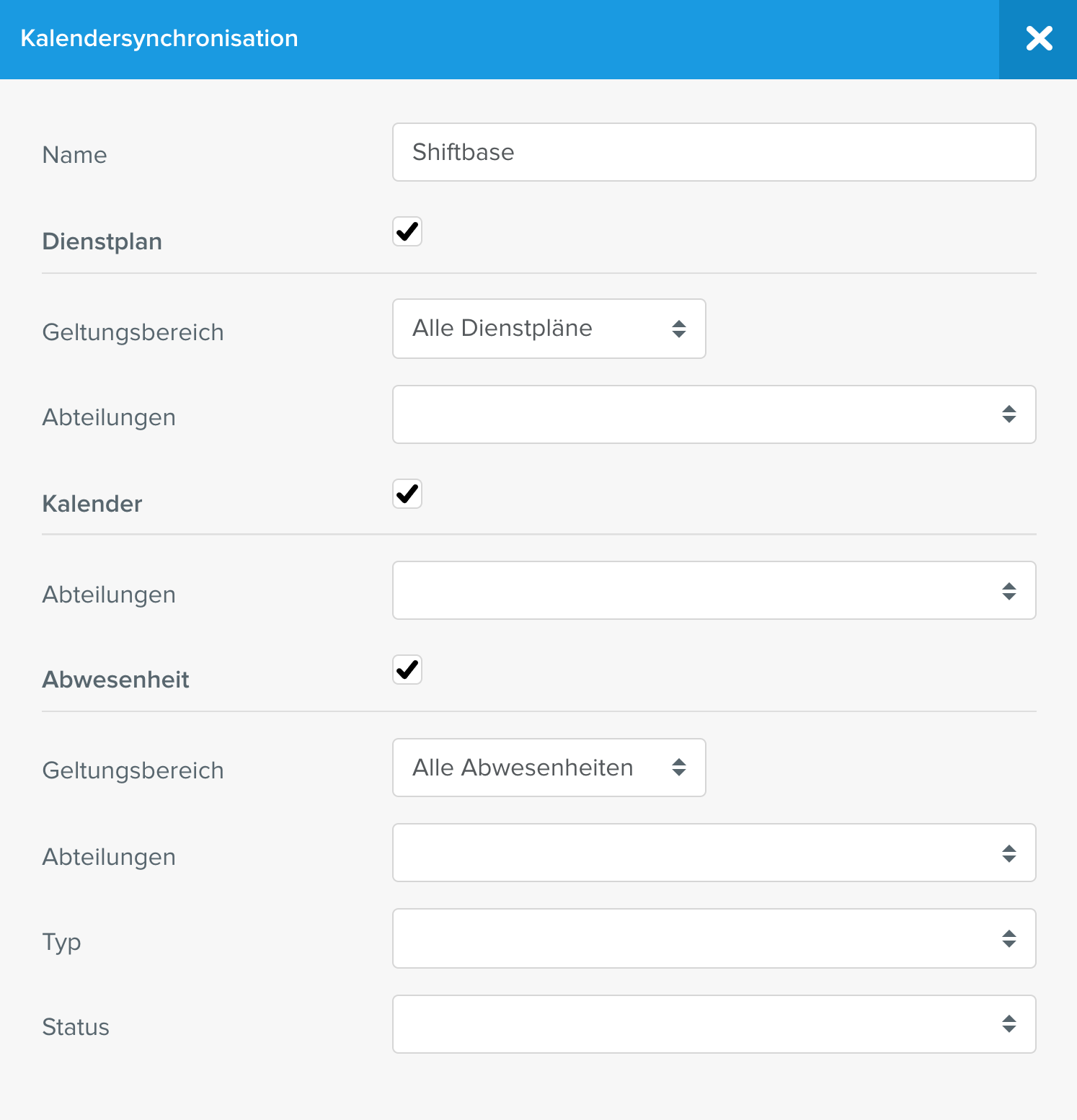1077x1120 pixels.
Task: Open the Alle Abwesenheiten dropdown
Action: (x=549, y=768)
